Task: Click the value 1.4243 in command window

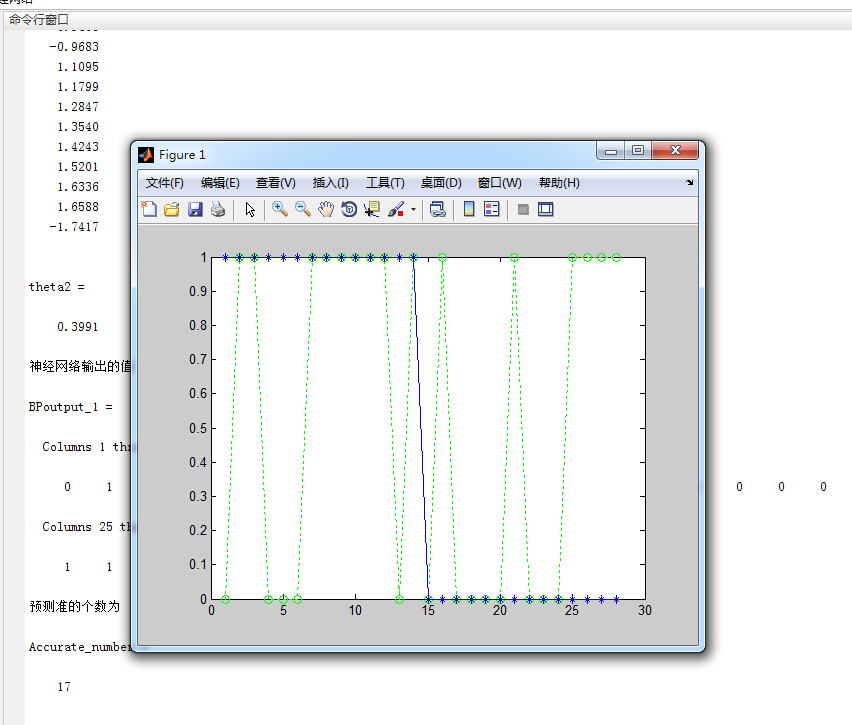Action: (78, 147)
